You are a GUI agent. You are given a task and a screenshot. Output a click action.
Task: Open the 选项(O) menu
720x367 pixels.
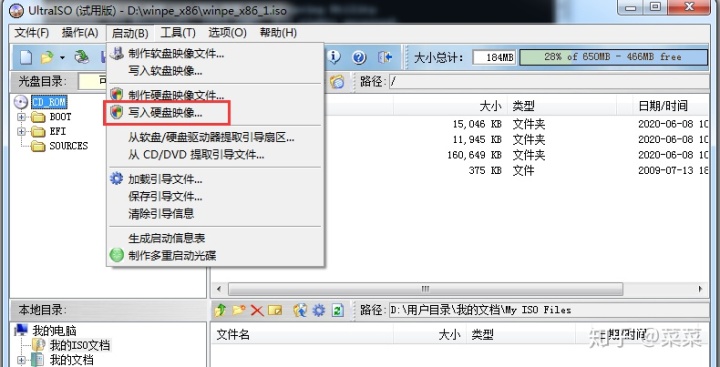tap(227, 33)
